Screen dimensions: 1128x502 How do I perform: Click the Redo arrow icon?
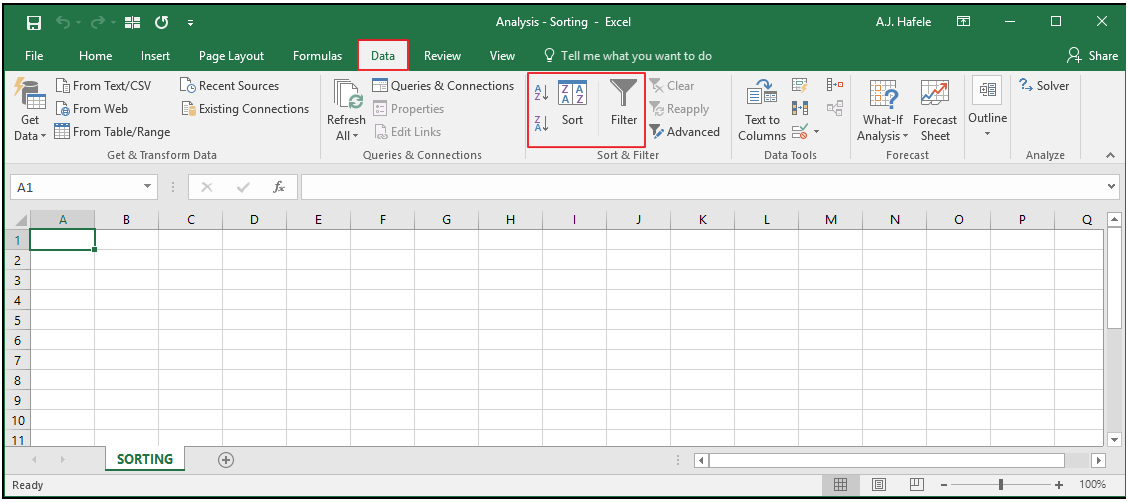coord(98,22)
